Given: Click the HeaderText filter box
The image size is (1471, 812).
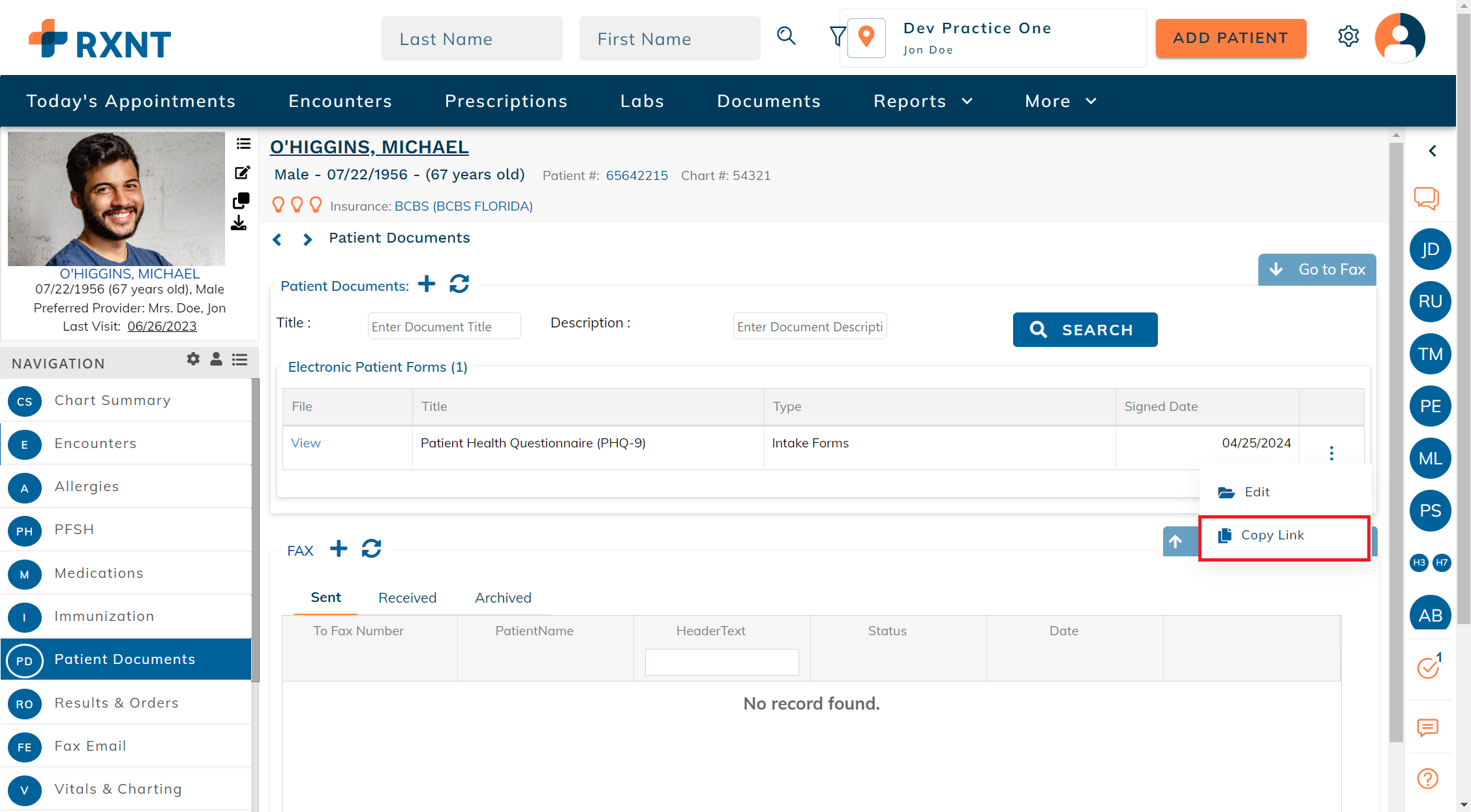Looking at the screenshot, I should pyautogui.click(x=721, y=662).
